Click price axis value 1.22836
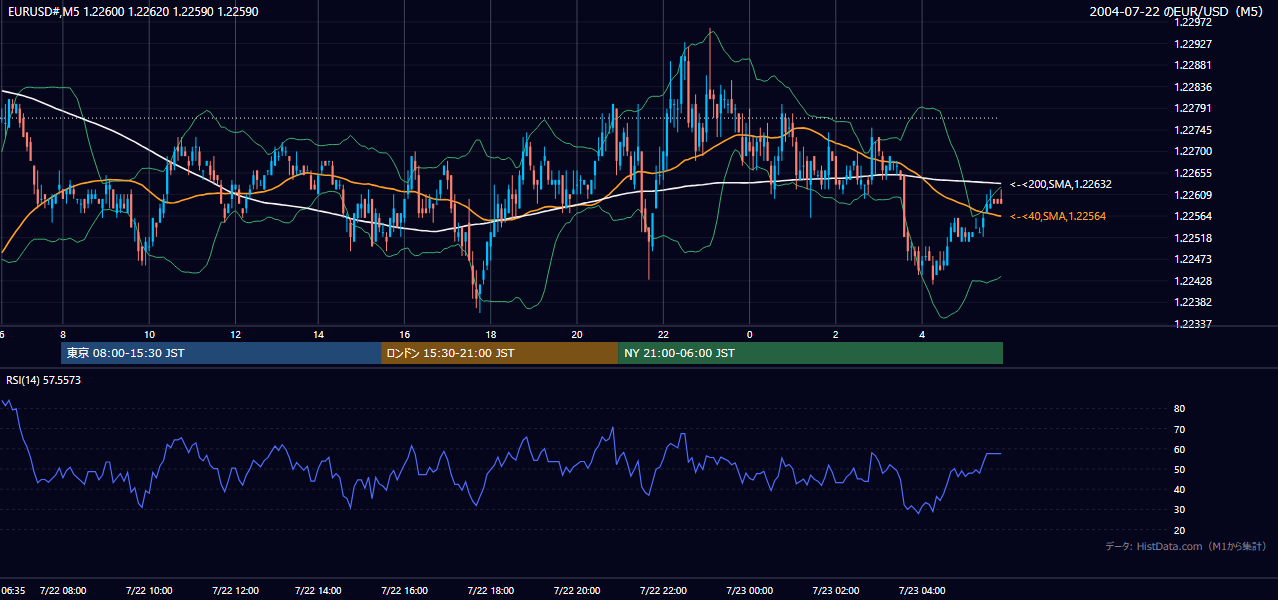This screenshot has width=1278, height=600. click(1193, 87)
